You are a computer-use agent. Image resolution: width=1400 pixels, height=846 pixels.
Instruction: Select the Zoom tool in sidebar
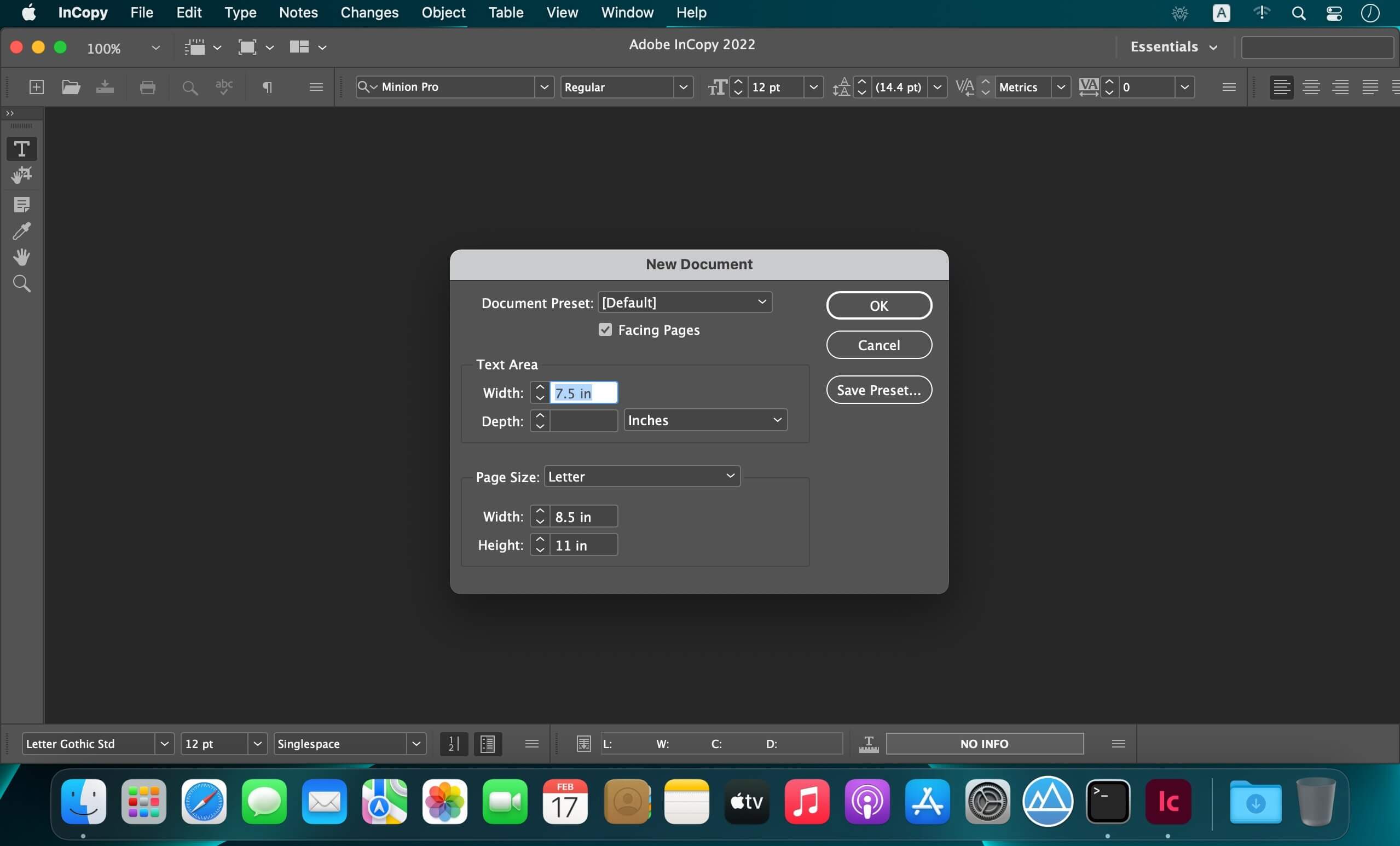(x=21, y=284)
